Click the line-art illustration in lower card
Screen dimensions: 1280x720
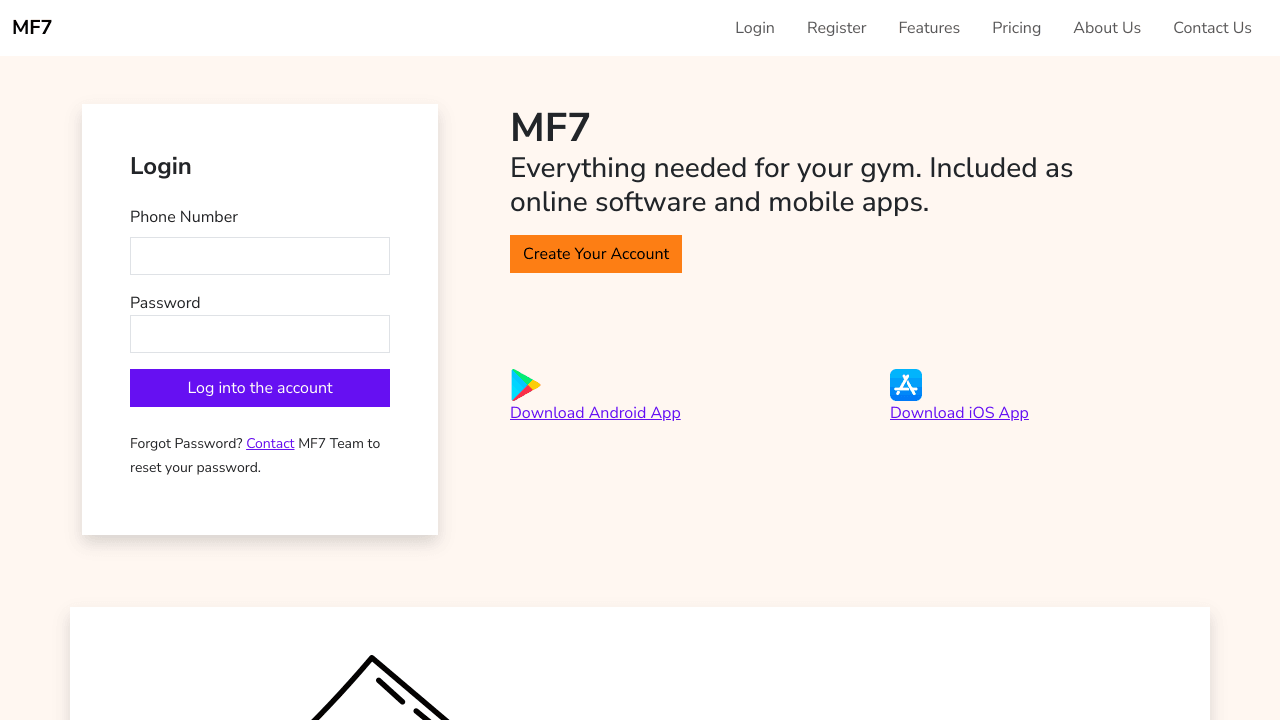380,690
